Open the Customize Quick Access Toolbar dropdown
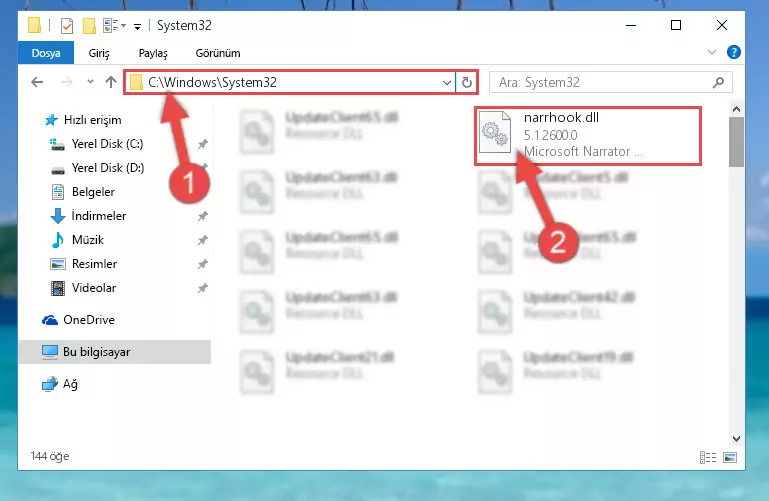 pos(137,26)
